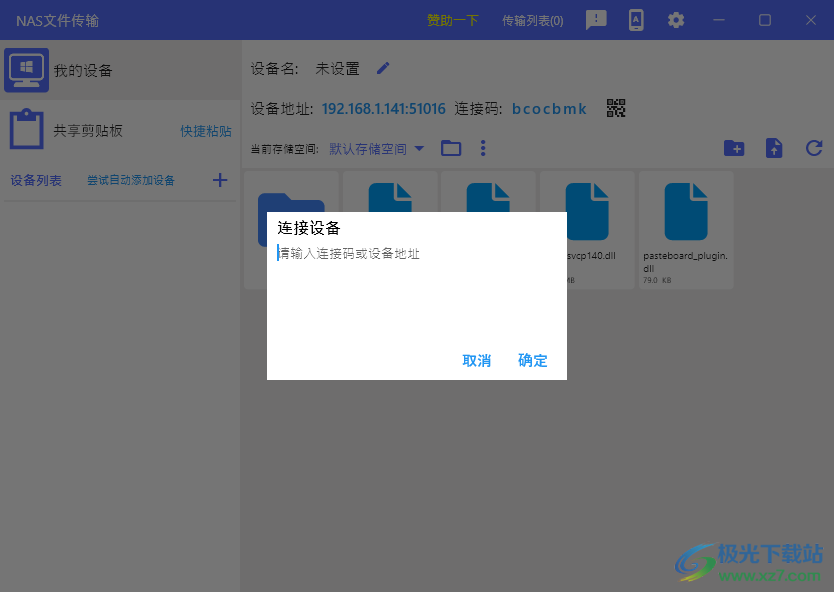Image resolution: width=834 pixels, height=592 pixels.
Task: Open 传输列表(0) transfer list
Action: click(532, 20)
